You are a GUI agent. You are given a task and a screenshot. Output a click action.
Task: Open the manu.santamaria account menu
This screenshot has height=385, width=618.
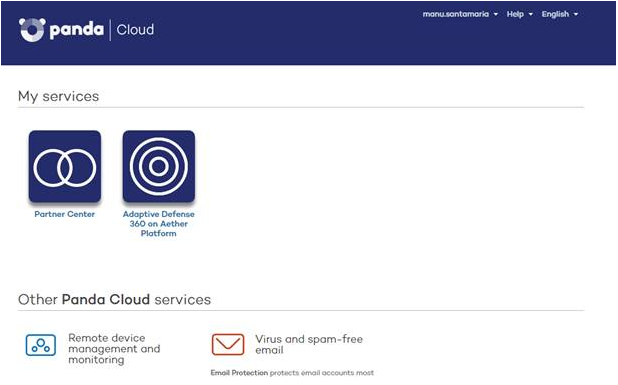point(456,14)
